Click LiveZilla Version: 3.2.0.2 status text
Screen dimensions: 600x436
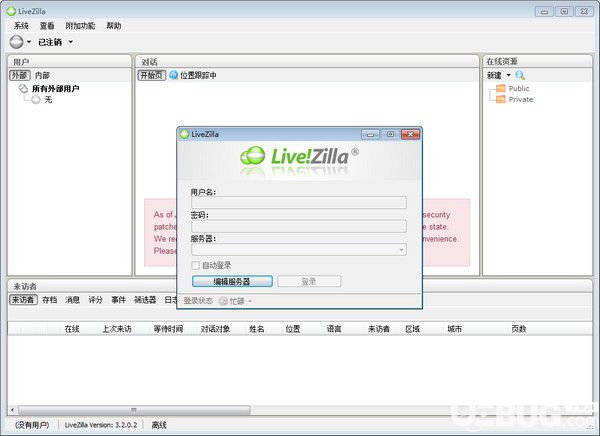coord(101,425)
